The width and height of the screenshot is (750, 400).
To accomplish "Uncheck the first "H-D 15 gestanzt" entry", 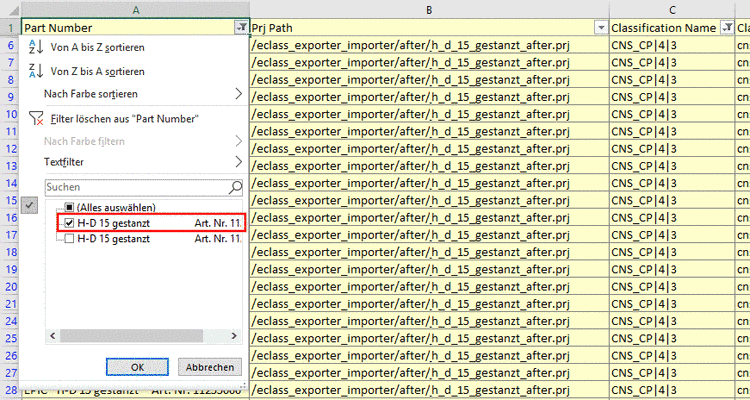I will [70, 222].
